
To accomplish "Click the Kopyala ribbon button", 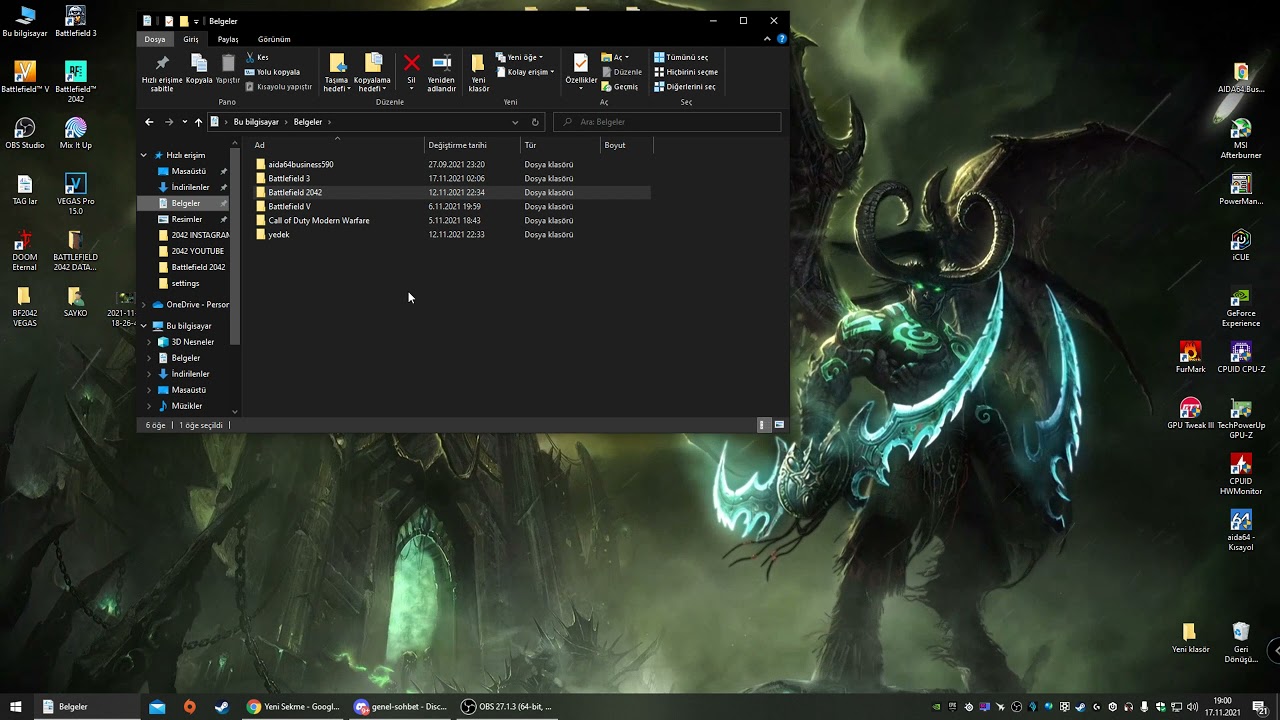I will (199, 70).
